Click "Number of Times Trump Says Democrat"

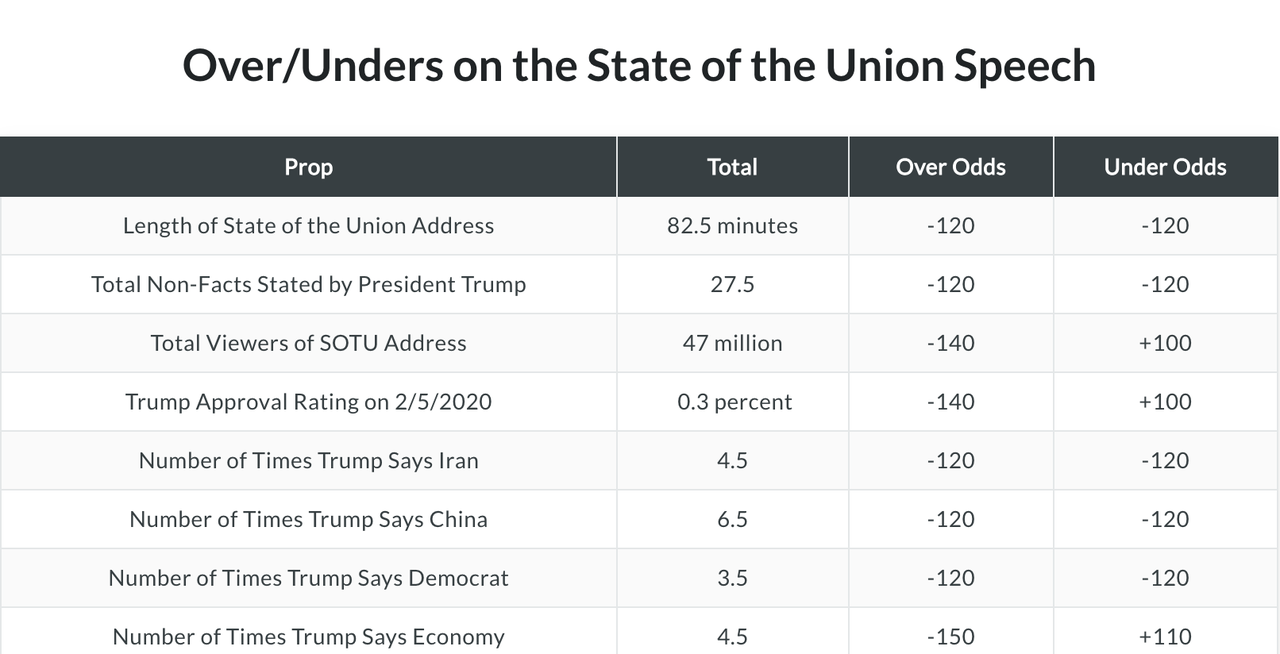tap(308, 578)
